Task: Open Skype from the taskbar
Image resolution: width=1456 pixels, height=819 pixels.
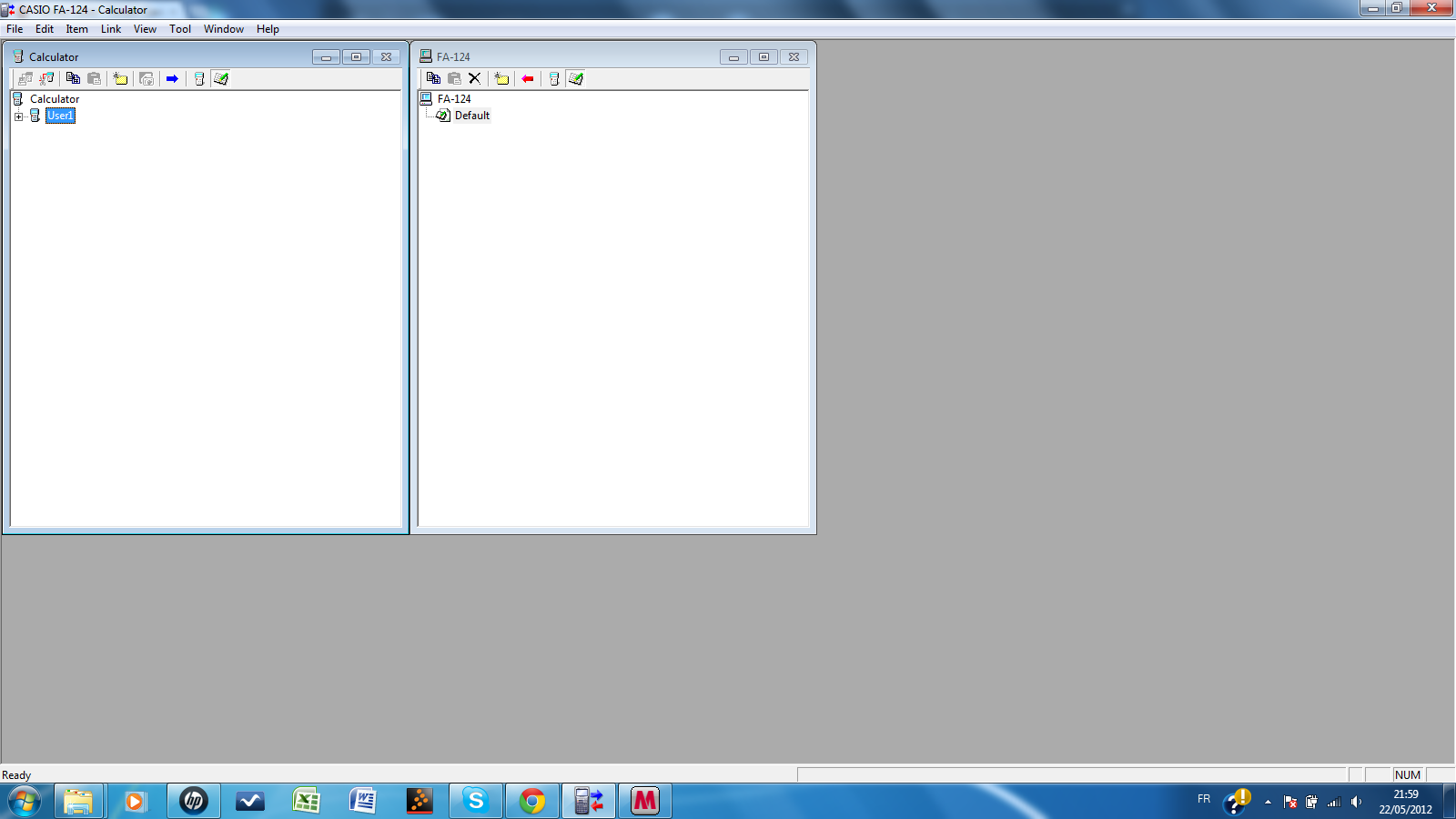Action: [475, 802]
